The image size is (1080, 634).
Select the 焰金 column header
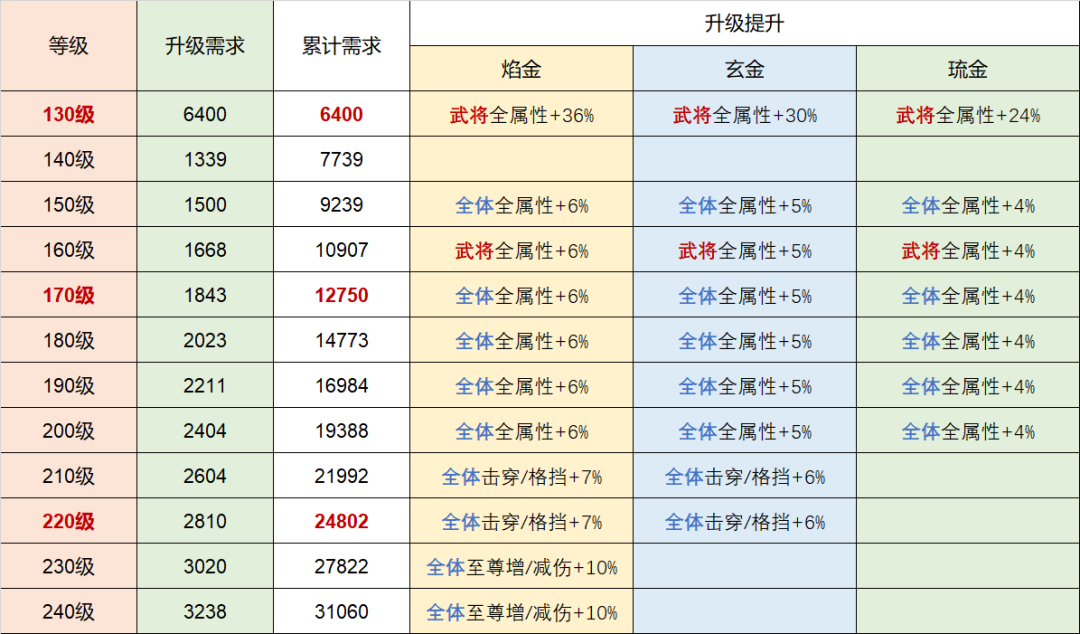point(521,69)
